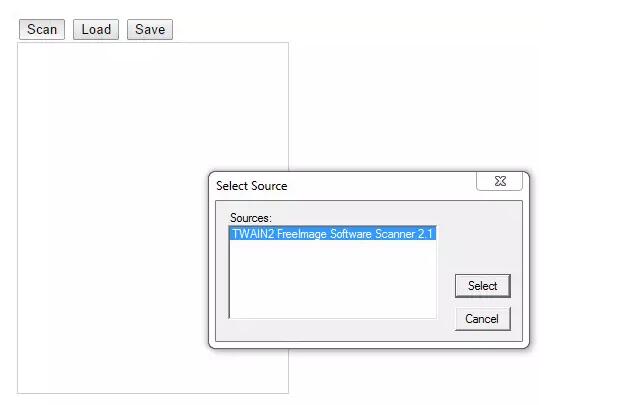Click the title bar area beside the X button
Screen dimensions: 620x405
click(x=380, y=185)
